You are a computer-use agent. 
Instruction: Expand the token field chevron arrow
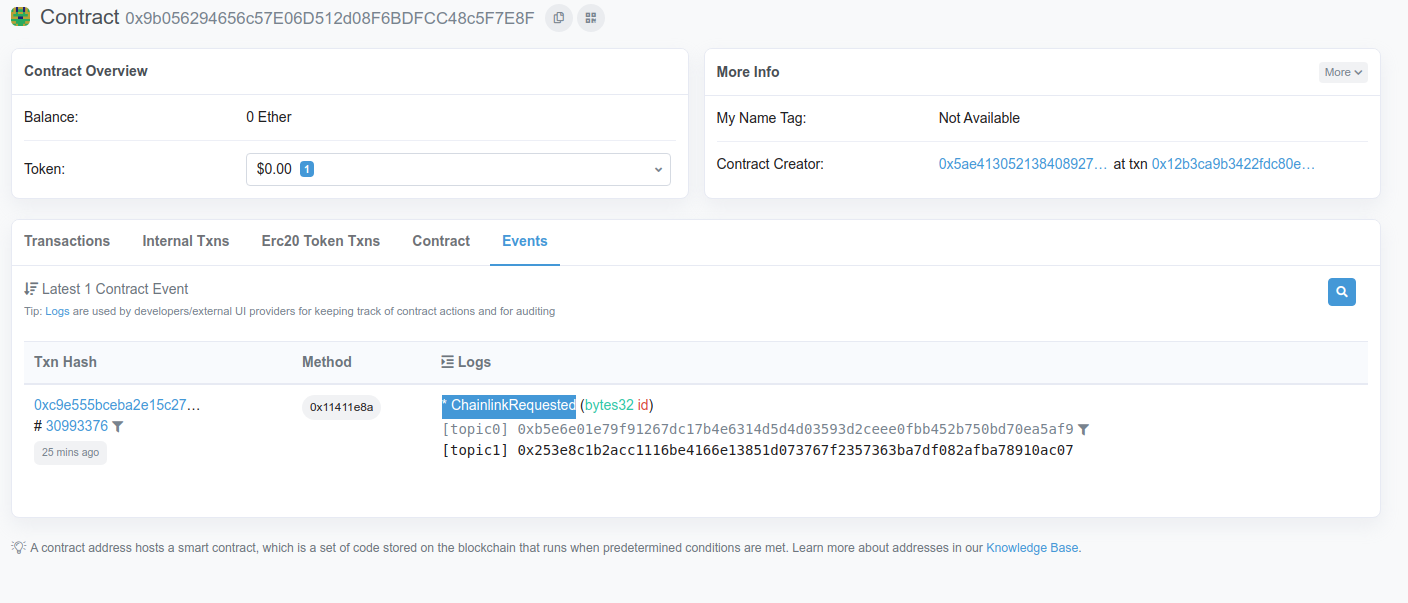659,168
